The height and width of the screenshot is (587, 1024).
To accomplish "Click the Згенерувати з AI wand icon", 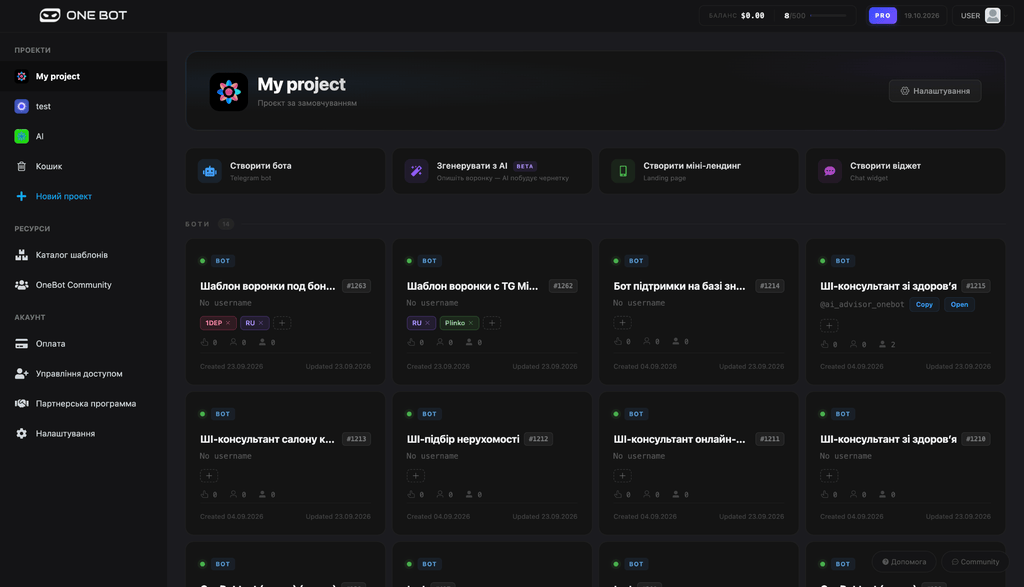I will [x=416, y=171].
